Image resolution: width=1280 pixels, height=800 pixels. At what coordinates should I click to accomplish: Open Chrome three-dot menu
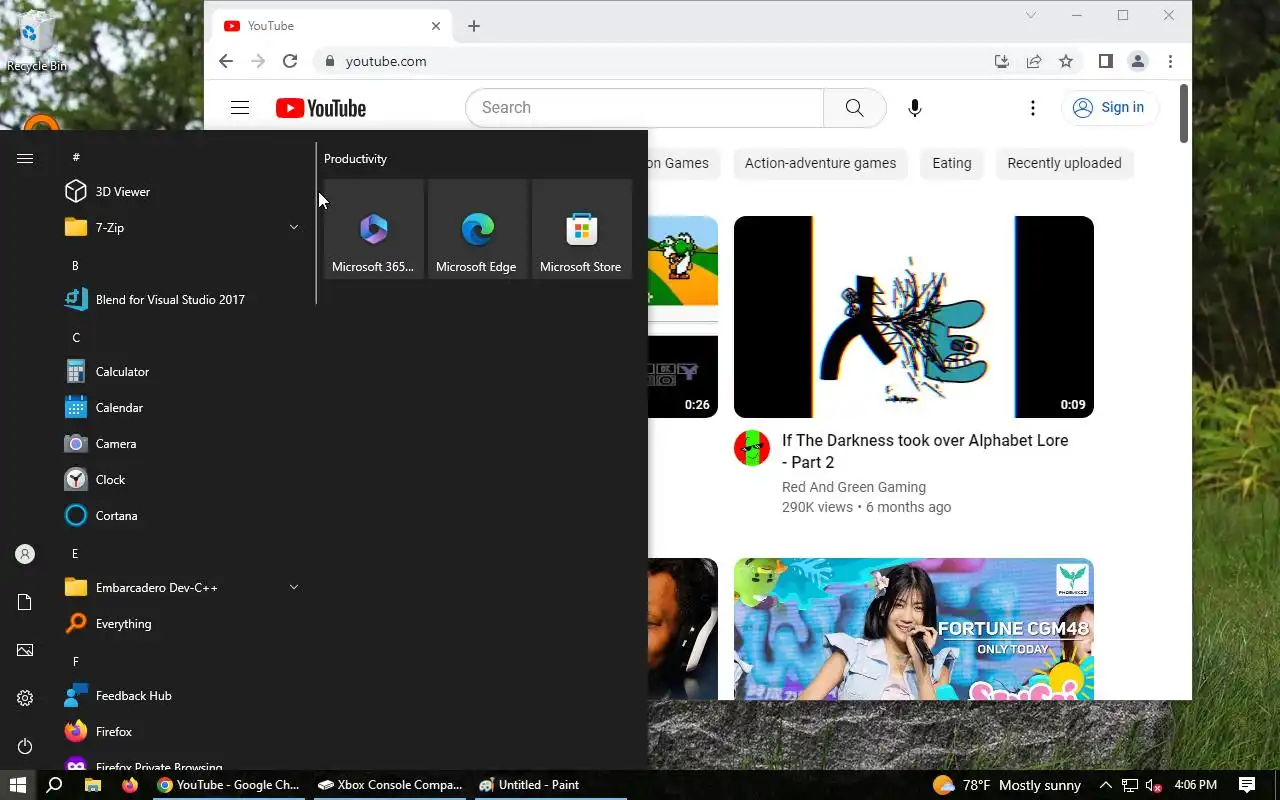tap(1170, 61)
